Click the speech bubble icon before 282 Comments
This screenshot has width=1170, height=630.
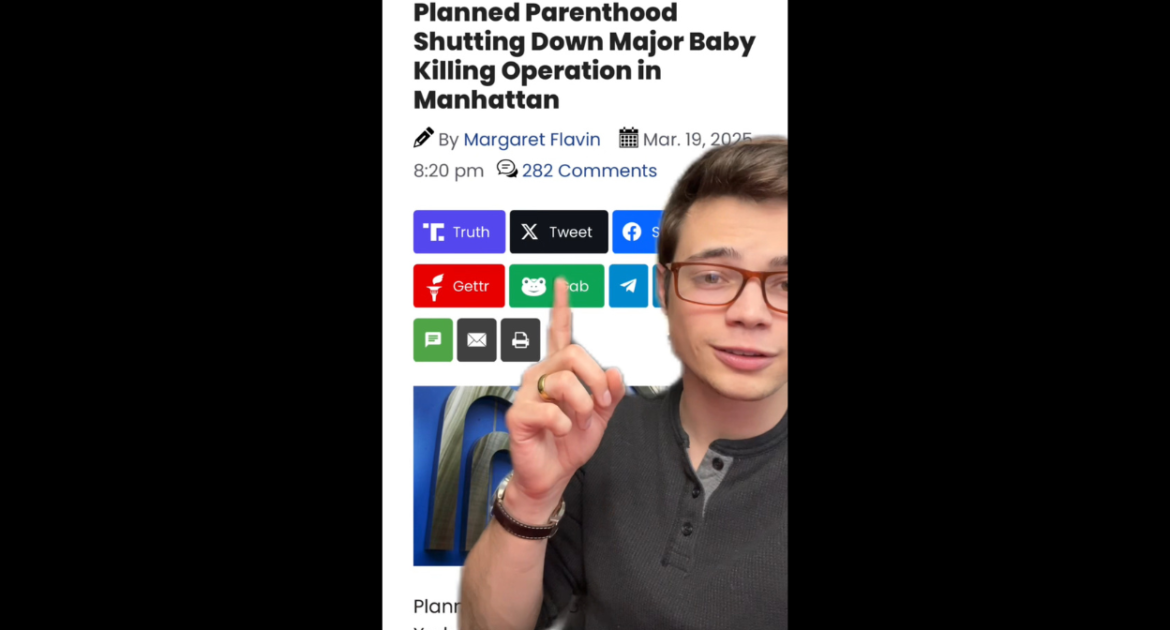[507, 169]
